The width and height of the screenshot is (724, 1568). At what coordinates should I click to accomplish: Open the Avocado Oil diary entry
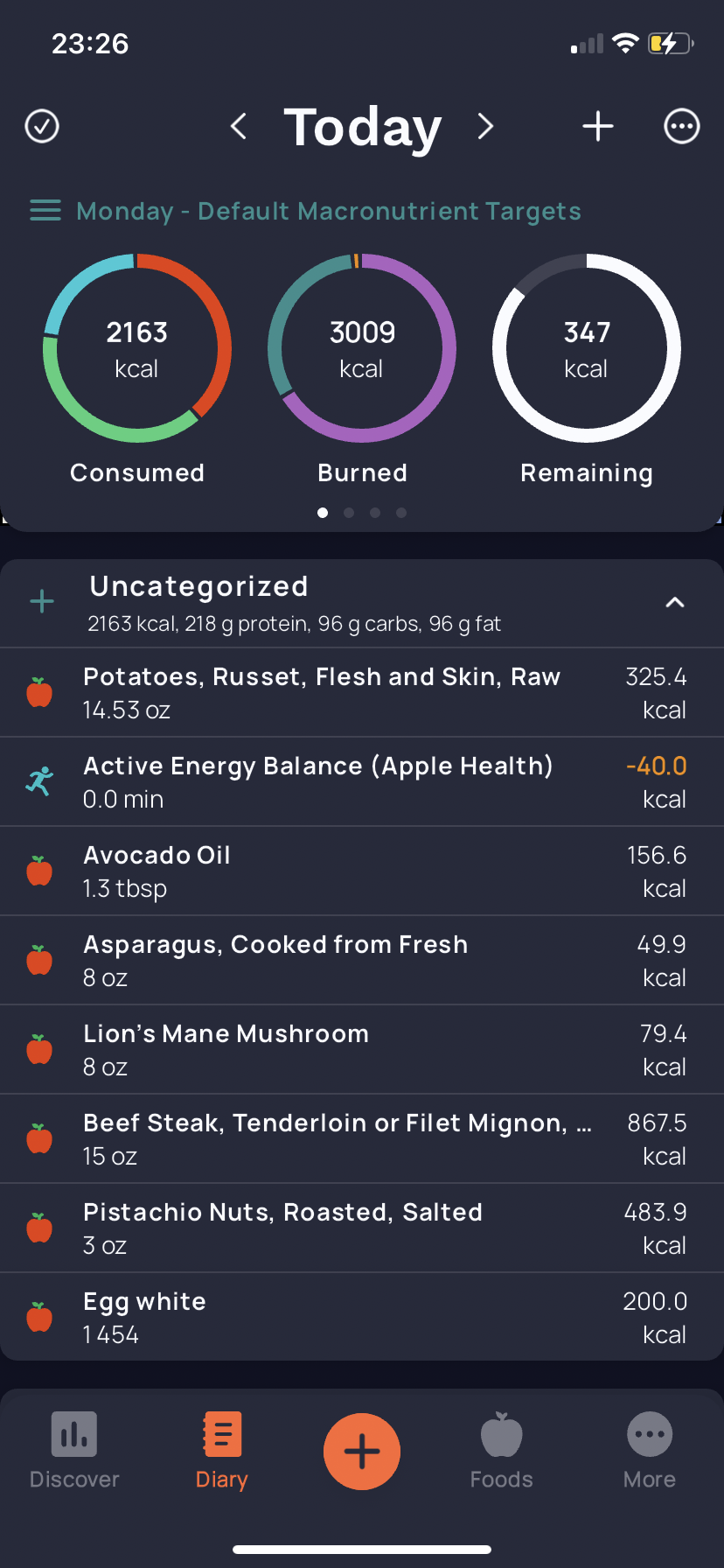click(x=362, y=871)
